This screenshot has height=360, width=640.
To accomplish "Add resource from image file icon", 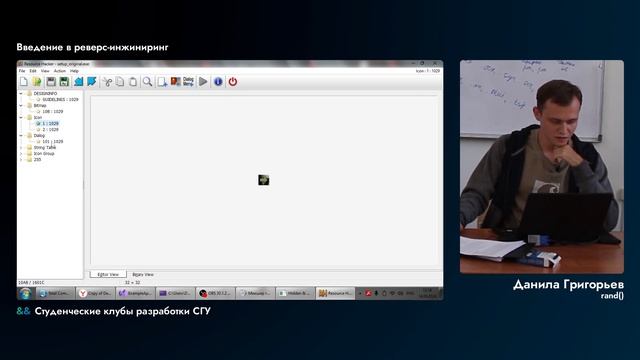I will [176, 82].
